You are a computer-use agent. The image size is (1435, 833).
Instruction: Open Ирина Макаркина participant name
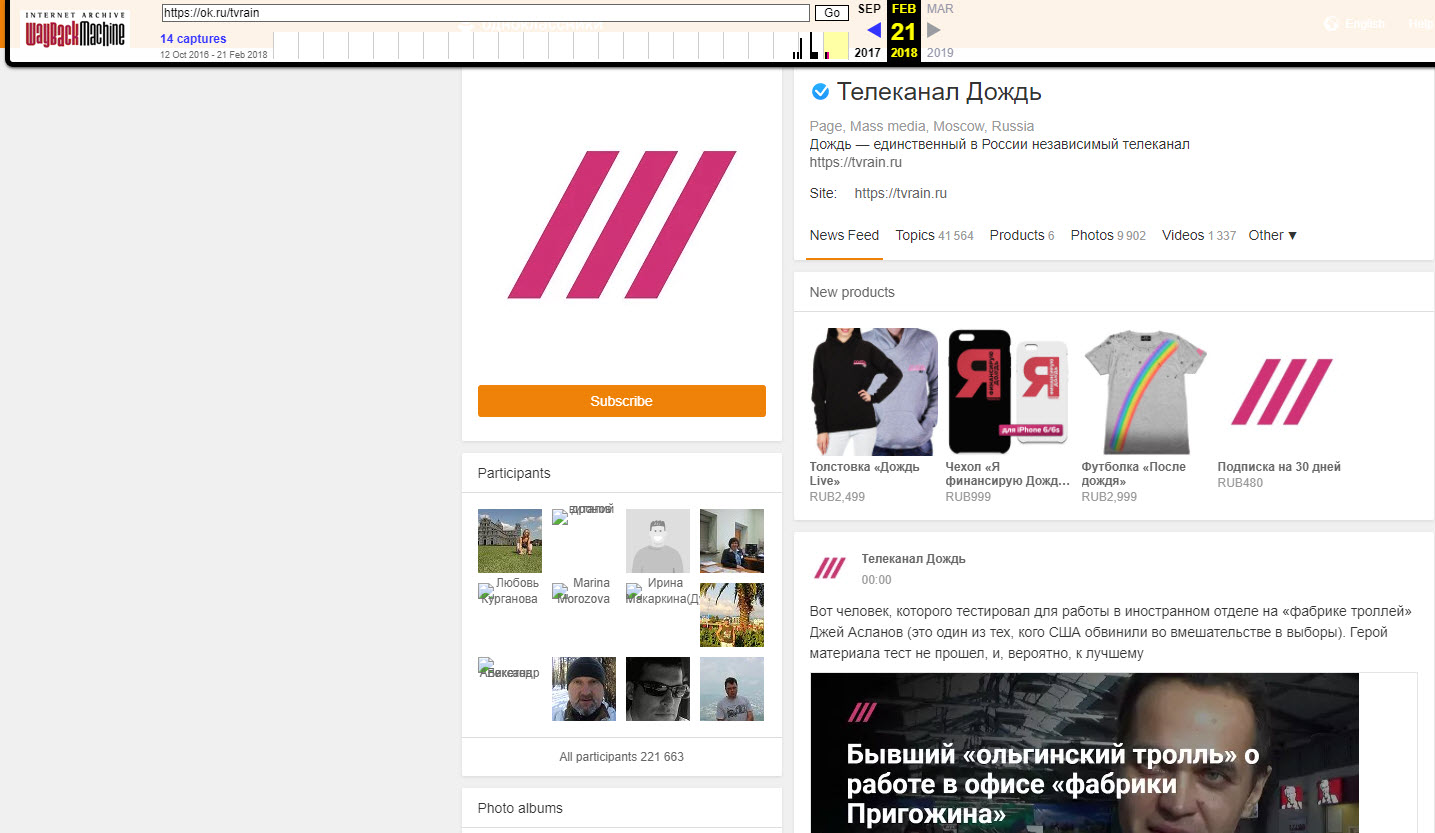[662, 591]
